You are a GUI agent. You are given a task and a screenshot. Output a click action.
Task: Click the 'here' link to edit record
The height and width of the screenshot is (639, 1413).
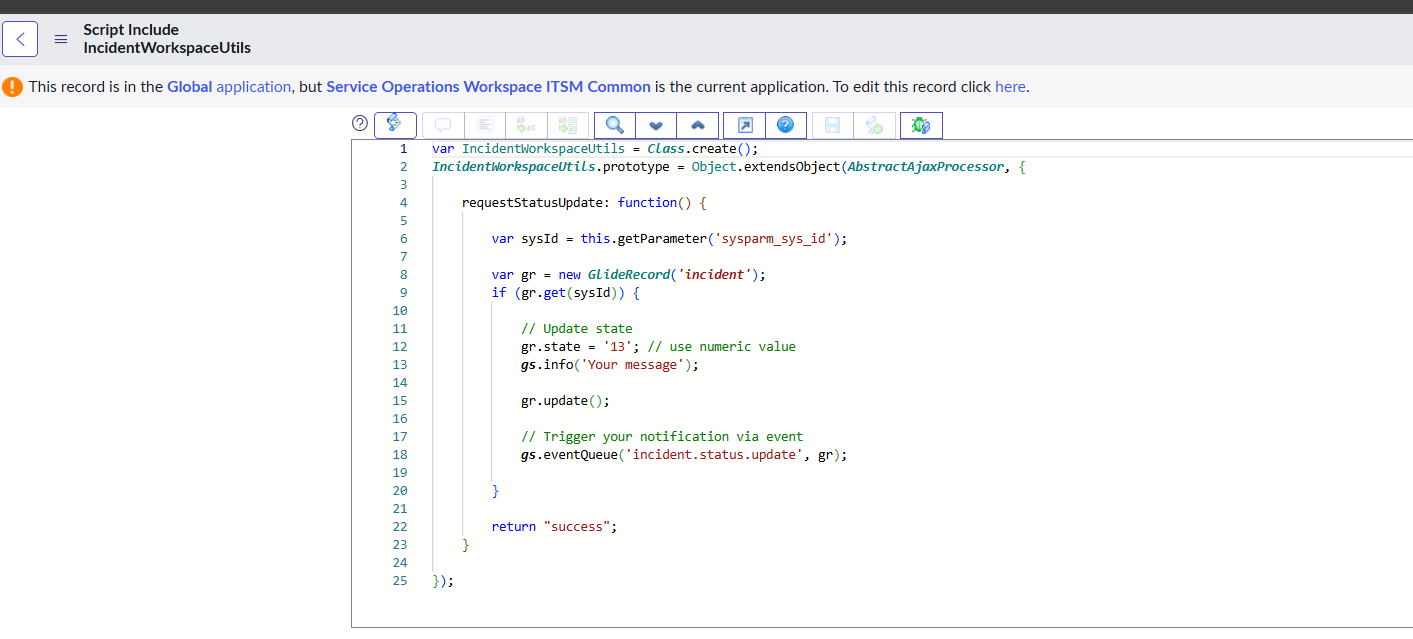(x=1010, y=86)
